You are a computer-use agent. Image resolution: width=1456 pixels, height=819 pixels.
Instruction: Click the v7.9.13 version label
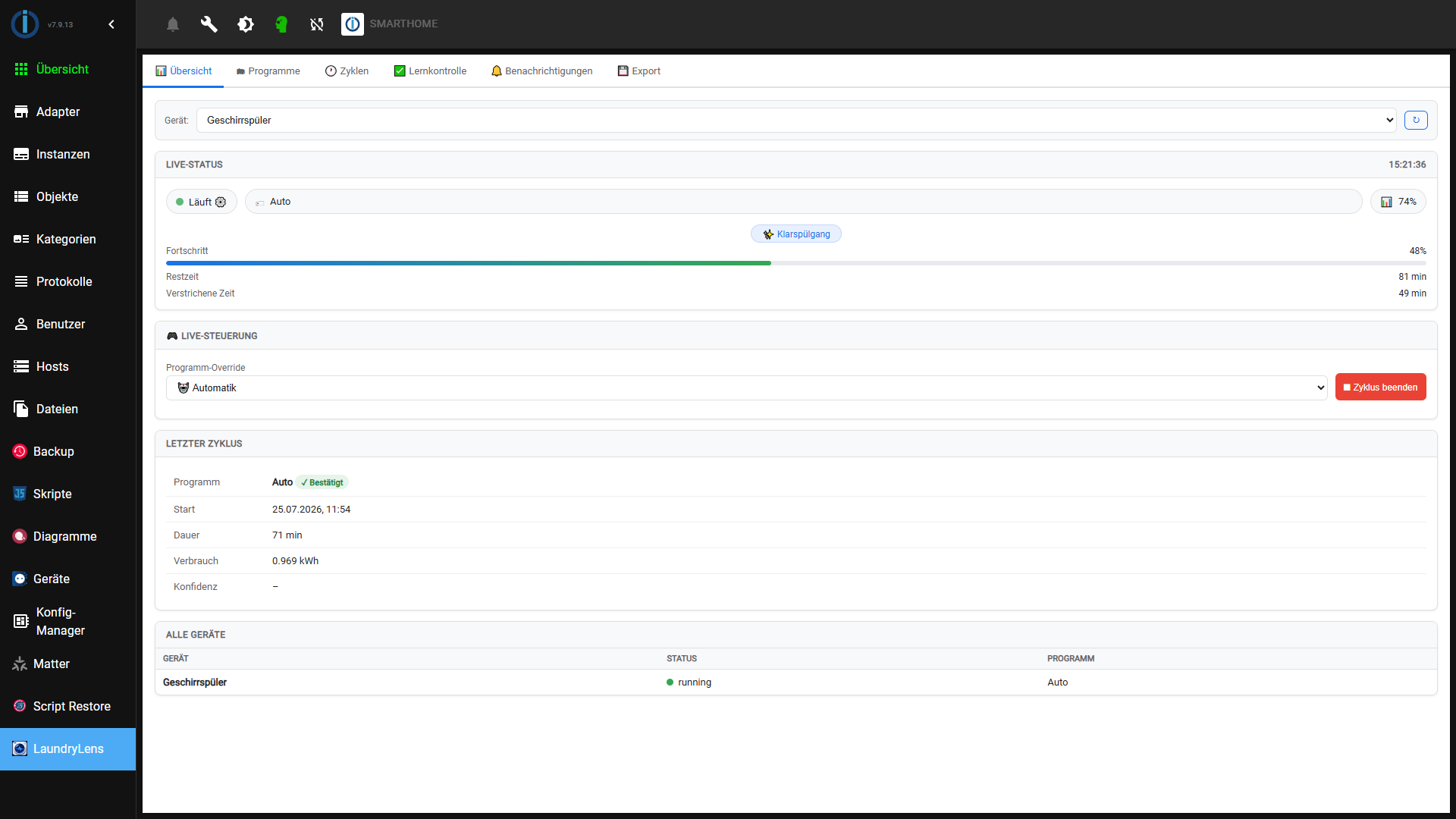coord(61,25)
